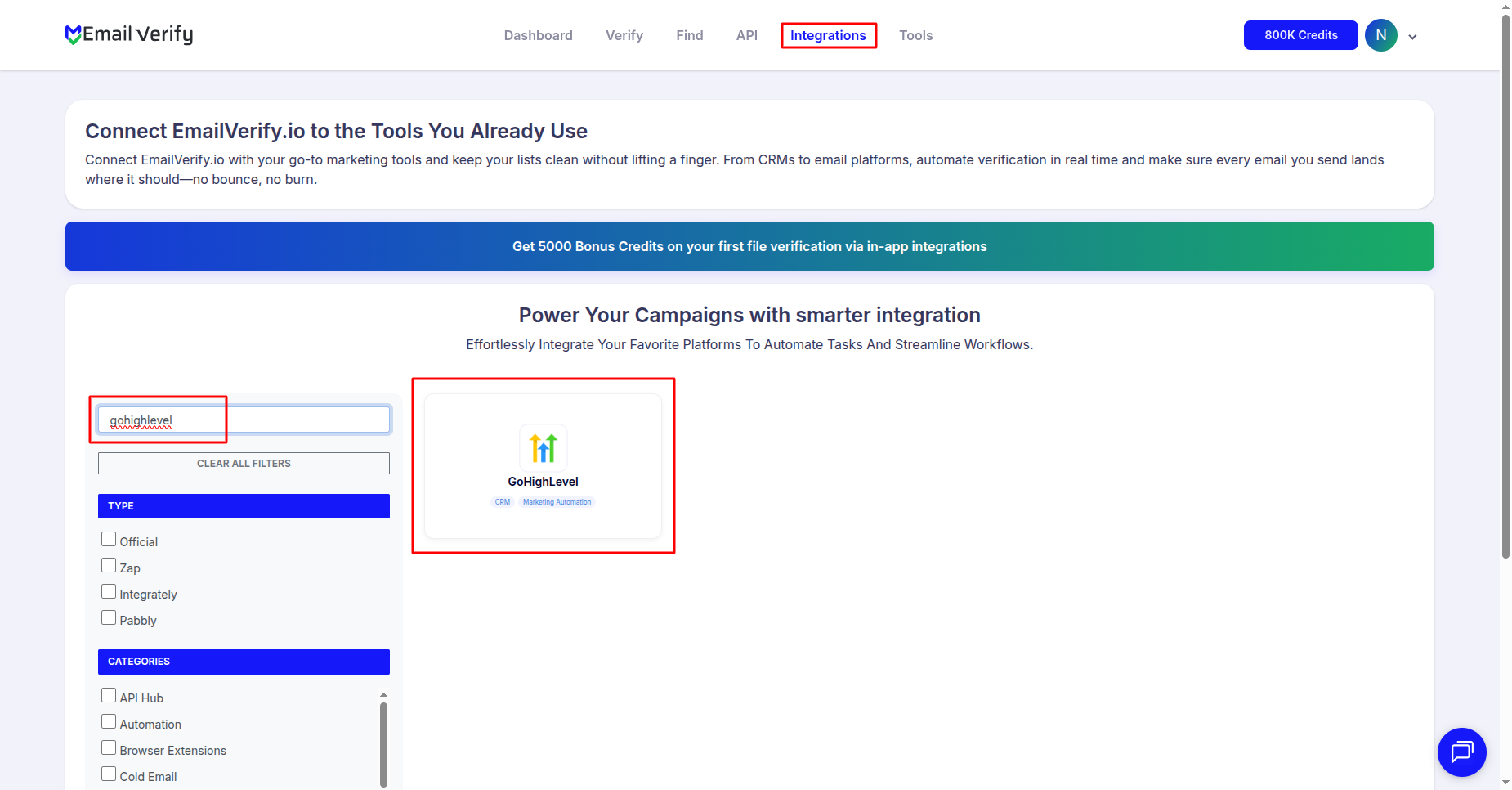Viewport: 1512px width, 790px height.
Task: Check the API Hub category
Action: pyautogui.click(x=109, y=696)
